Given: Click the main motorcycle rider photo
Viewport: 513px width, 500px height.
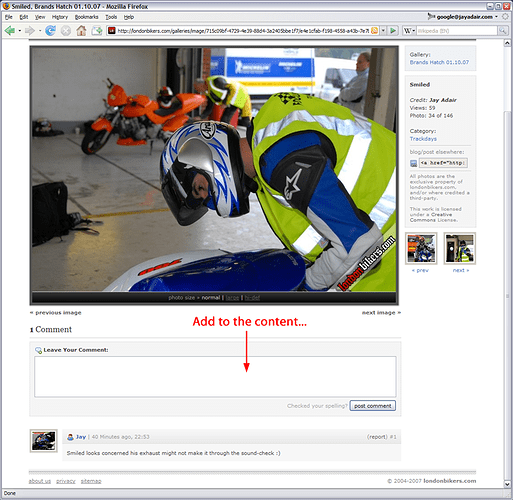Looking at the screenshot, I should (214, 169).
